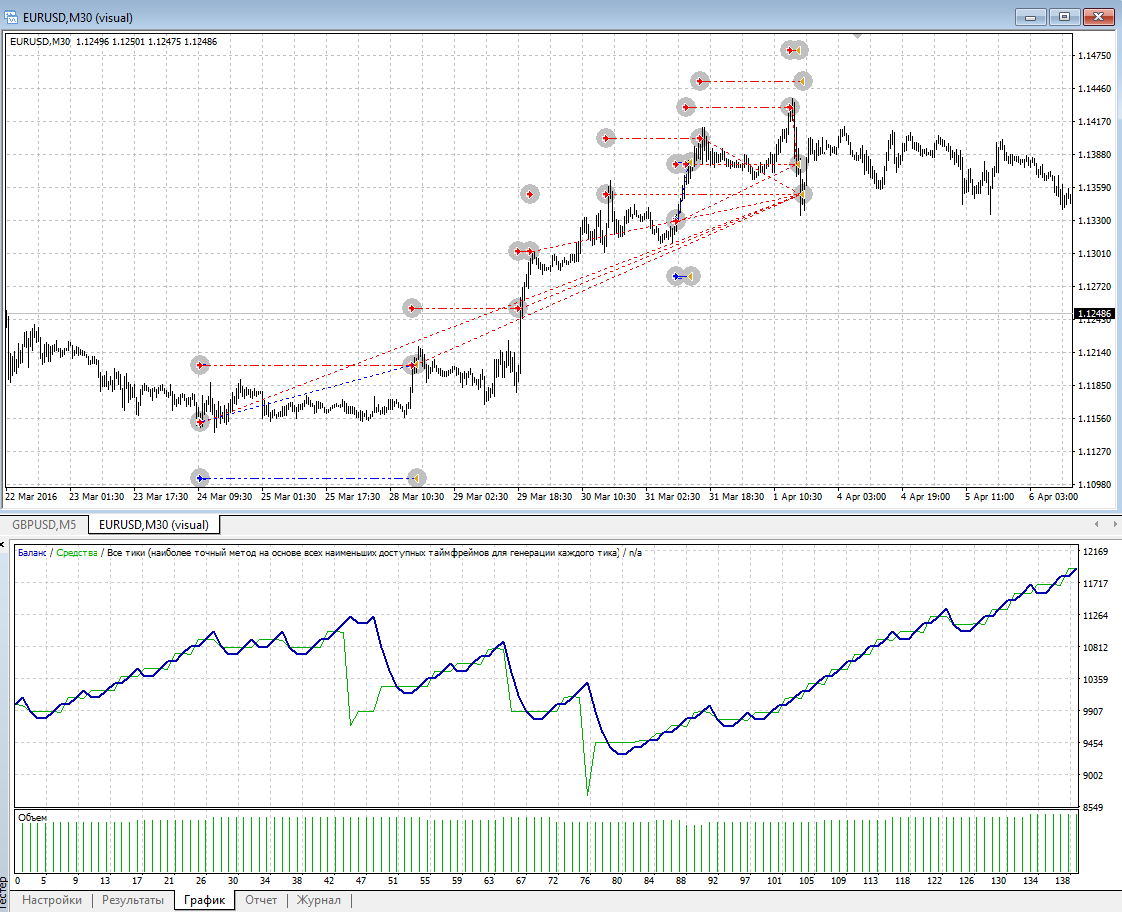
Task: Click the 1.14750 price axis label
Action: tap(1095, 55)
